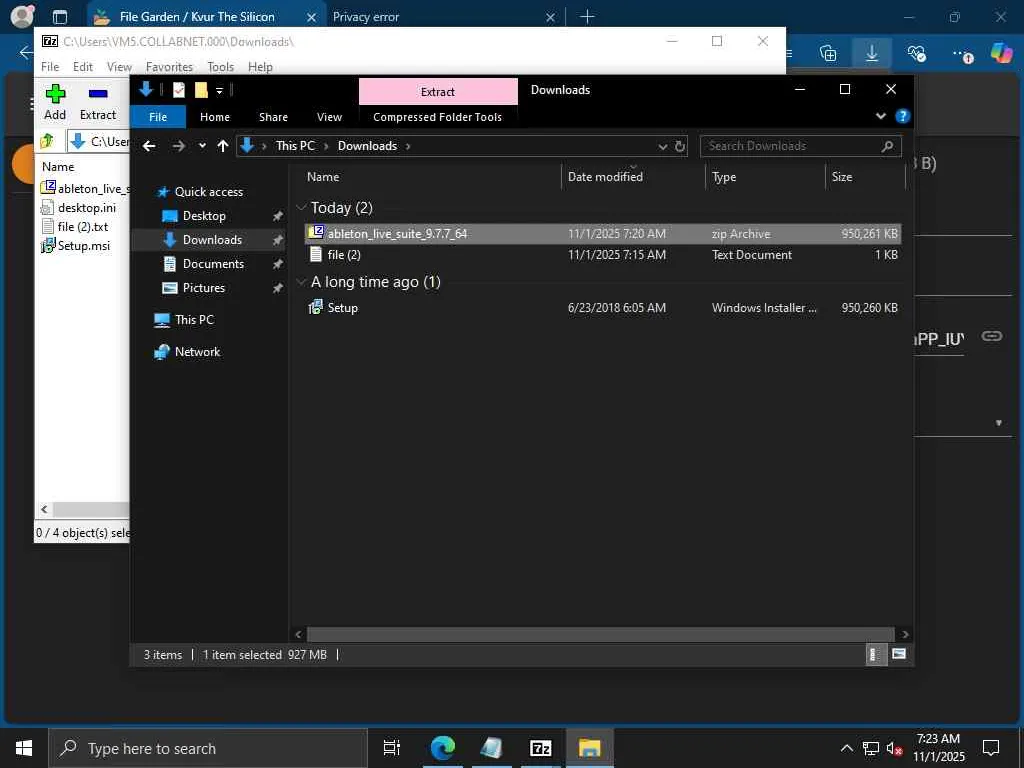Click the Properties quick access toolbar icon
This screenshot has width=1024, height=768.
[x=179, y=90]
